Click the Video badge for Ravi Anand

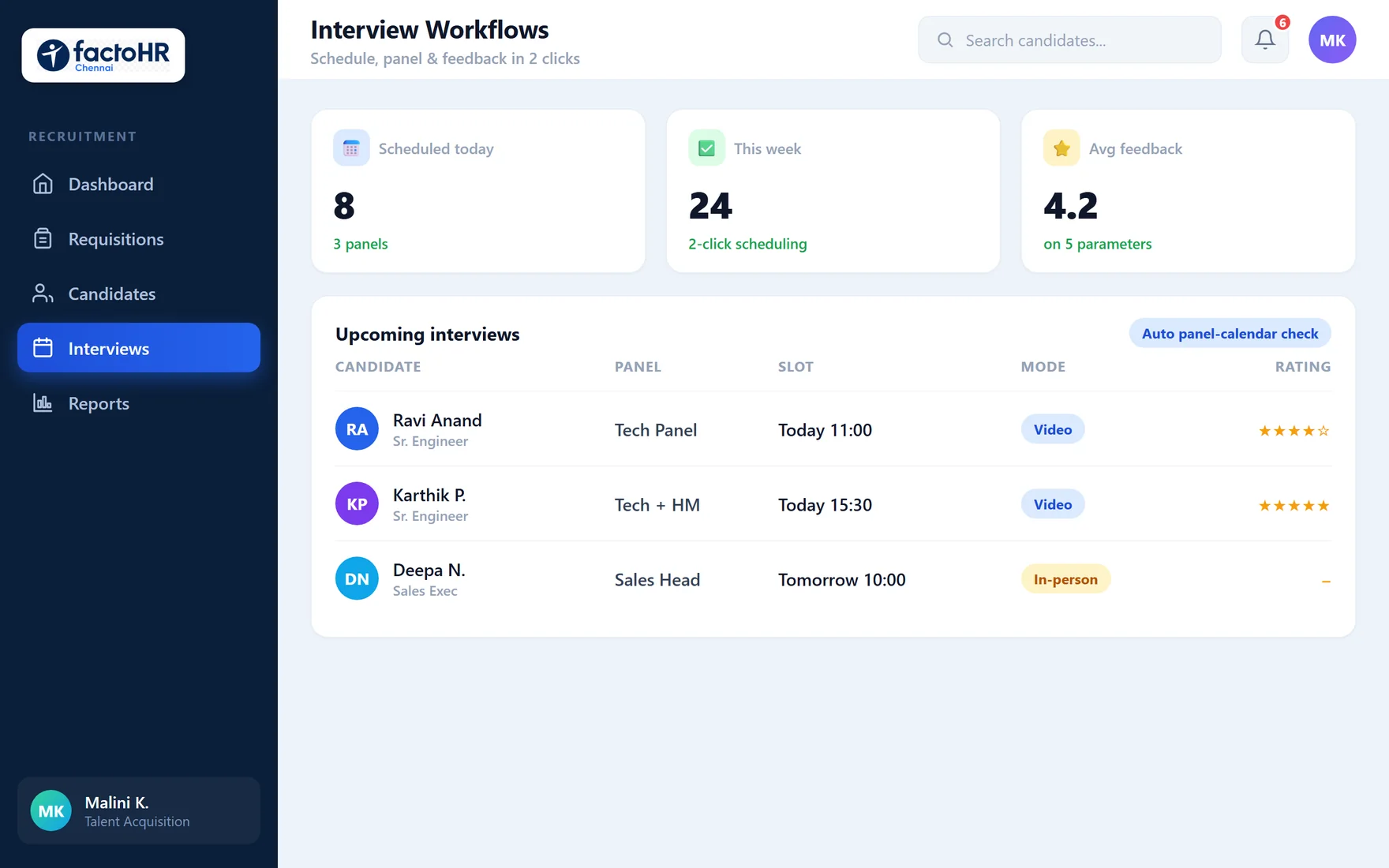[x=1053, y=429]
